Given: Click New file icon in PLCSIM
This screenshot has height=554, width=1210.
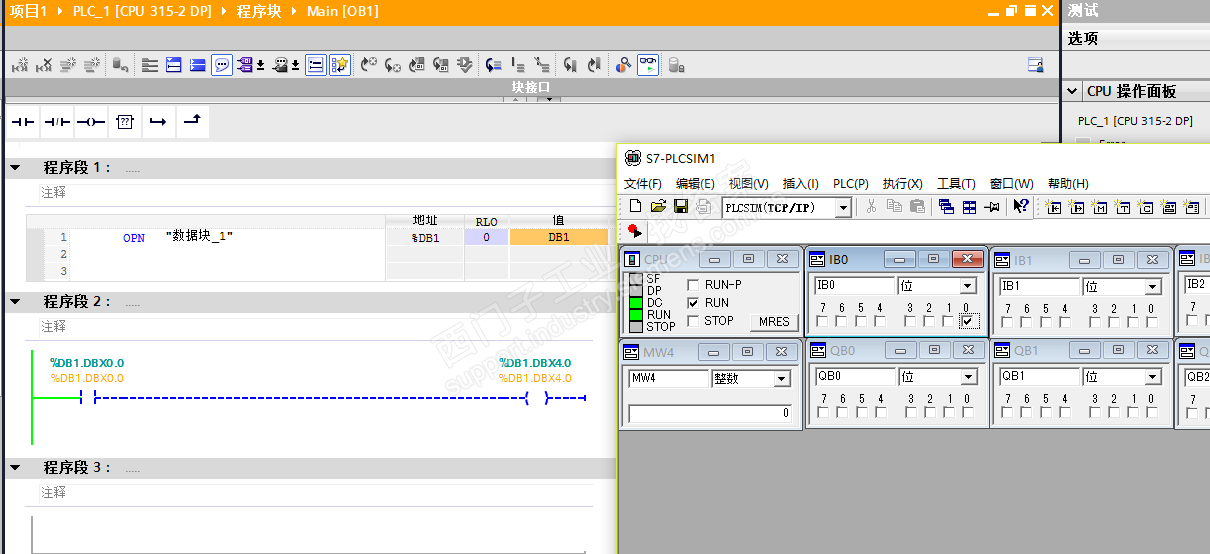Looking at the screenshot, I should [x=635, y=206].
